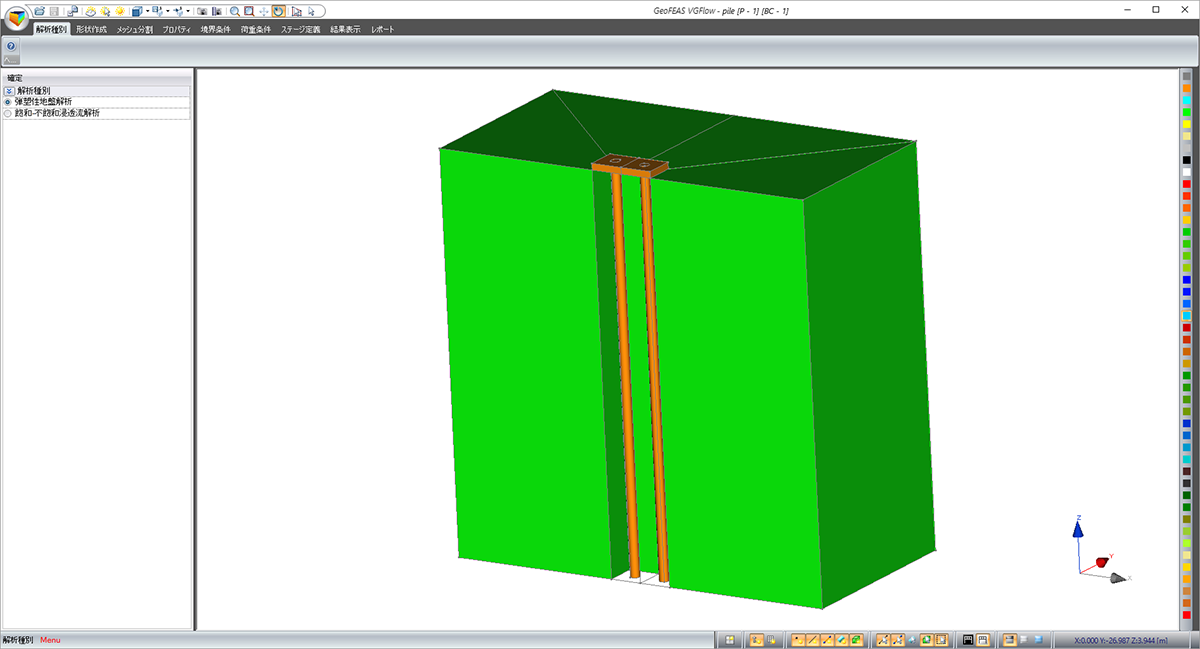The image size is (1200, 649).
Task: Select the pan move arrows tool
Action: (x=263, y=10)
